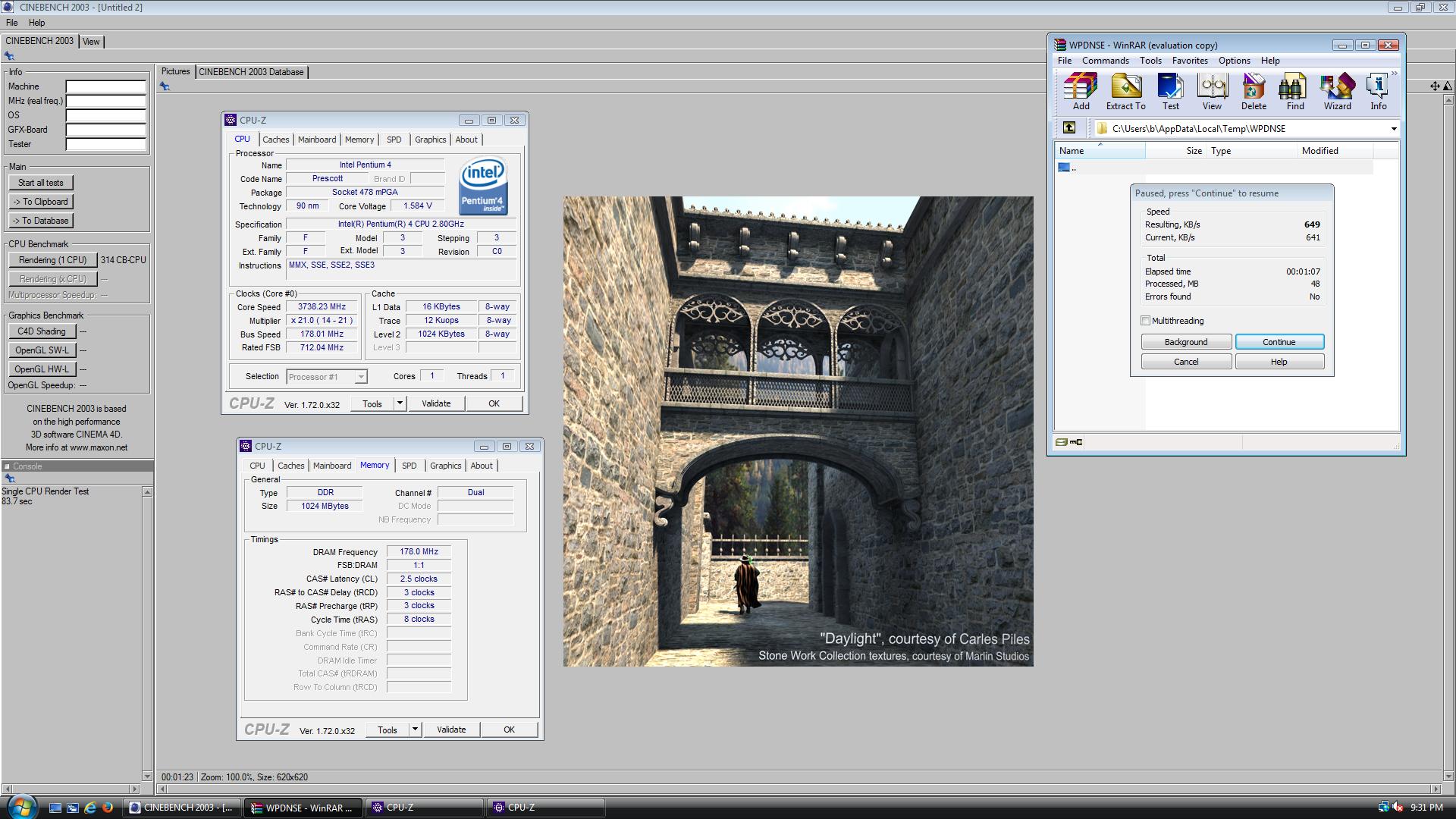Viewport: 1456px width, 819px height.
Task: Click Rendering (1 CPU) button
Action: click(52, 260)
